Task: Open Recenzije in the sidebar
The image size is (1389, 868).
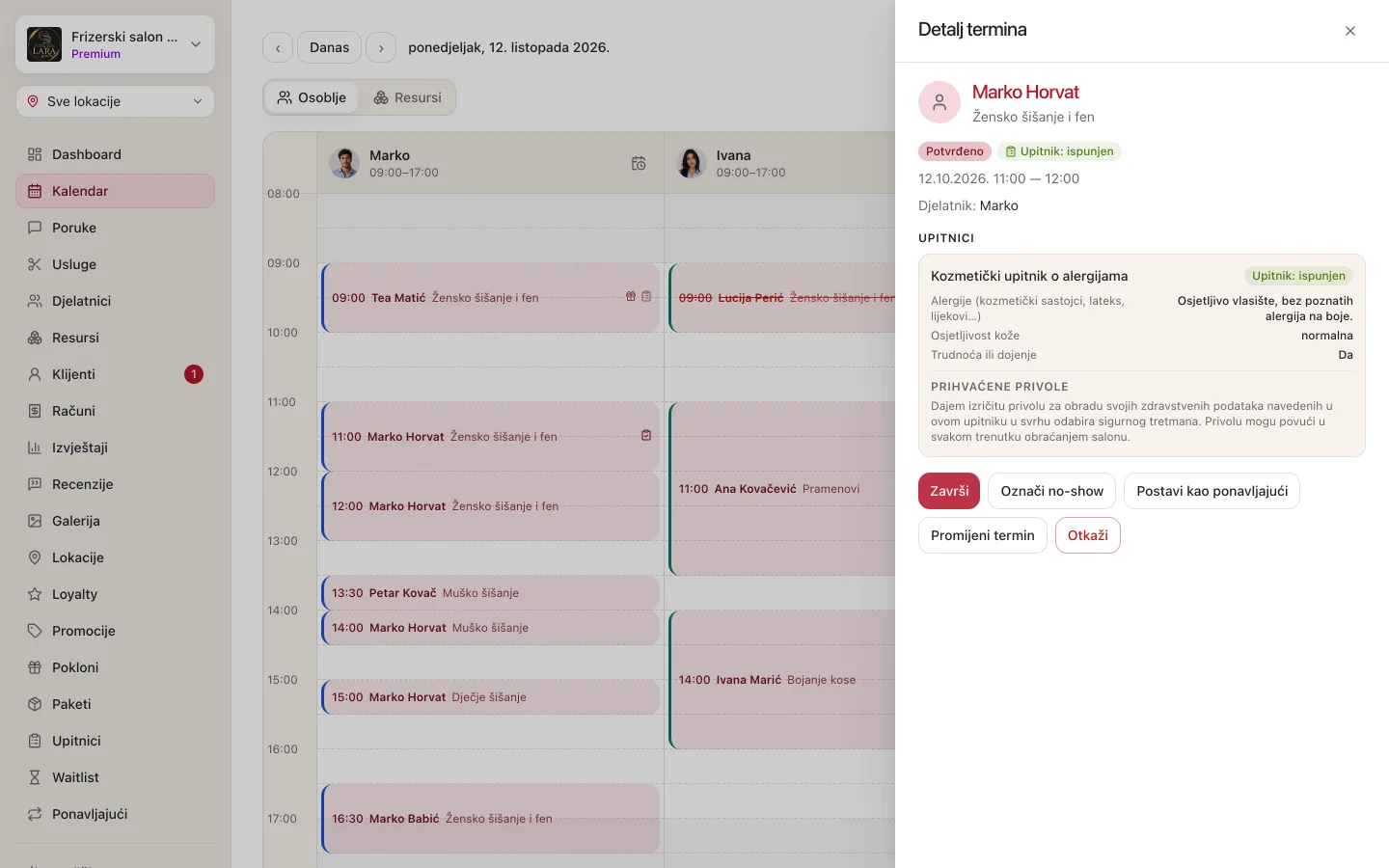Action: 116,484
